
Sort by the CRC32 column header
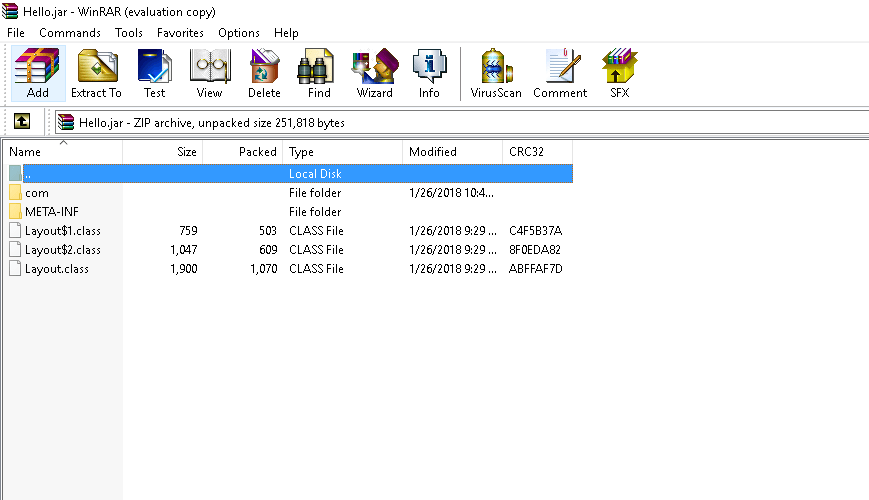click(538, 152)
